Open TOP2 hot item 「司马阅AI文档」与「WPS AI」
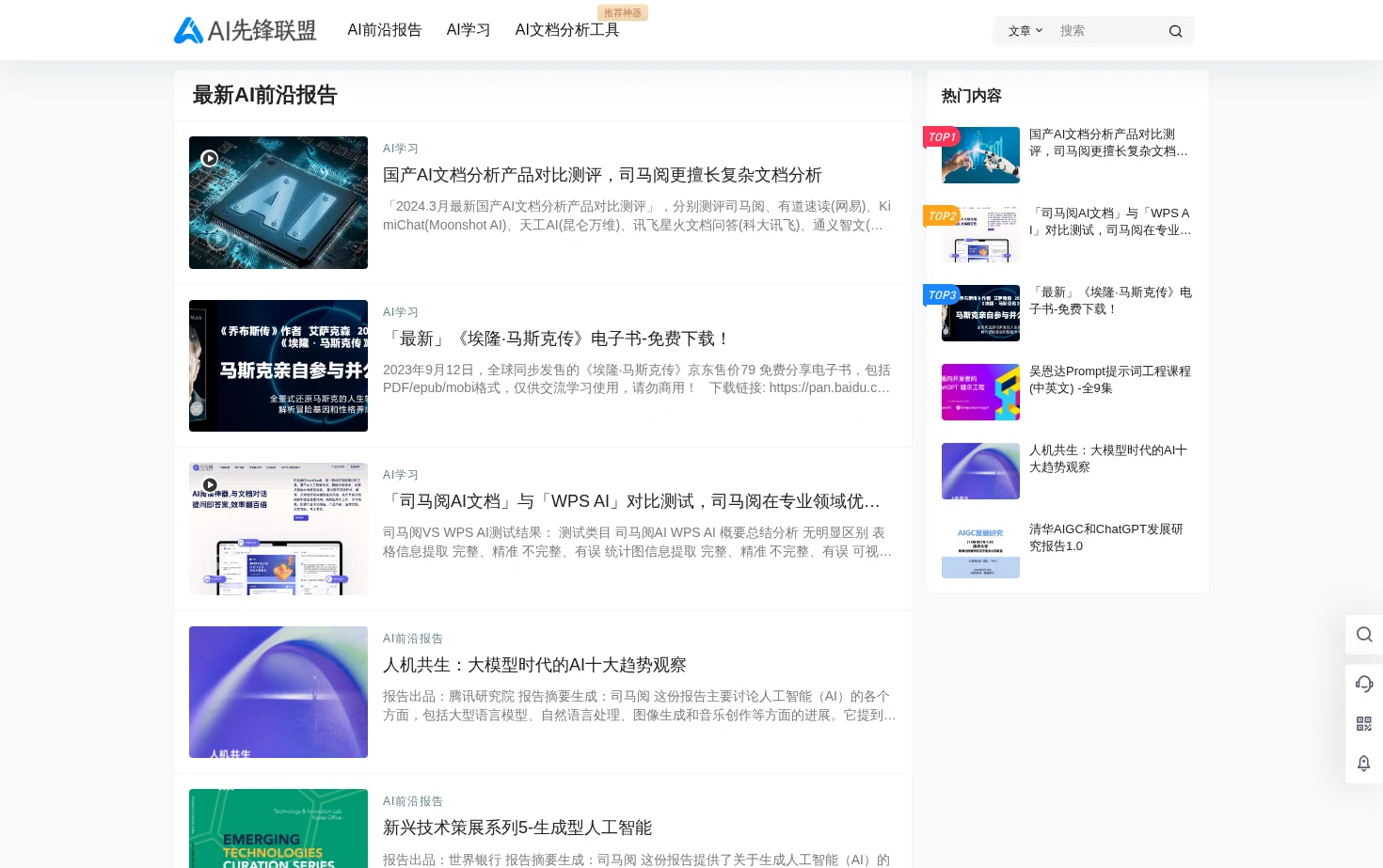1383x868 pixels. (x=1110, y=222)
